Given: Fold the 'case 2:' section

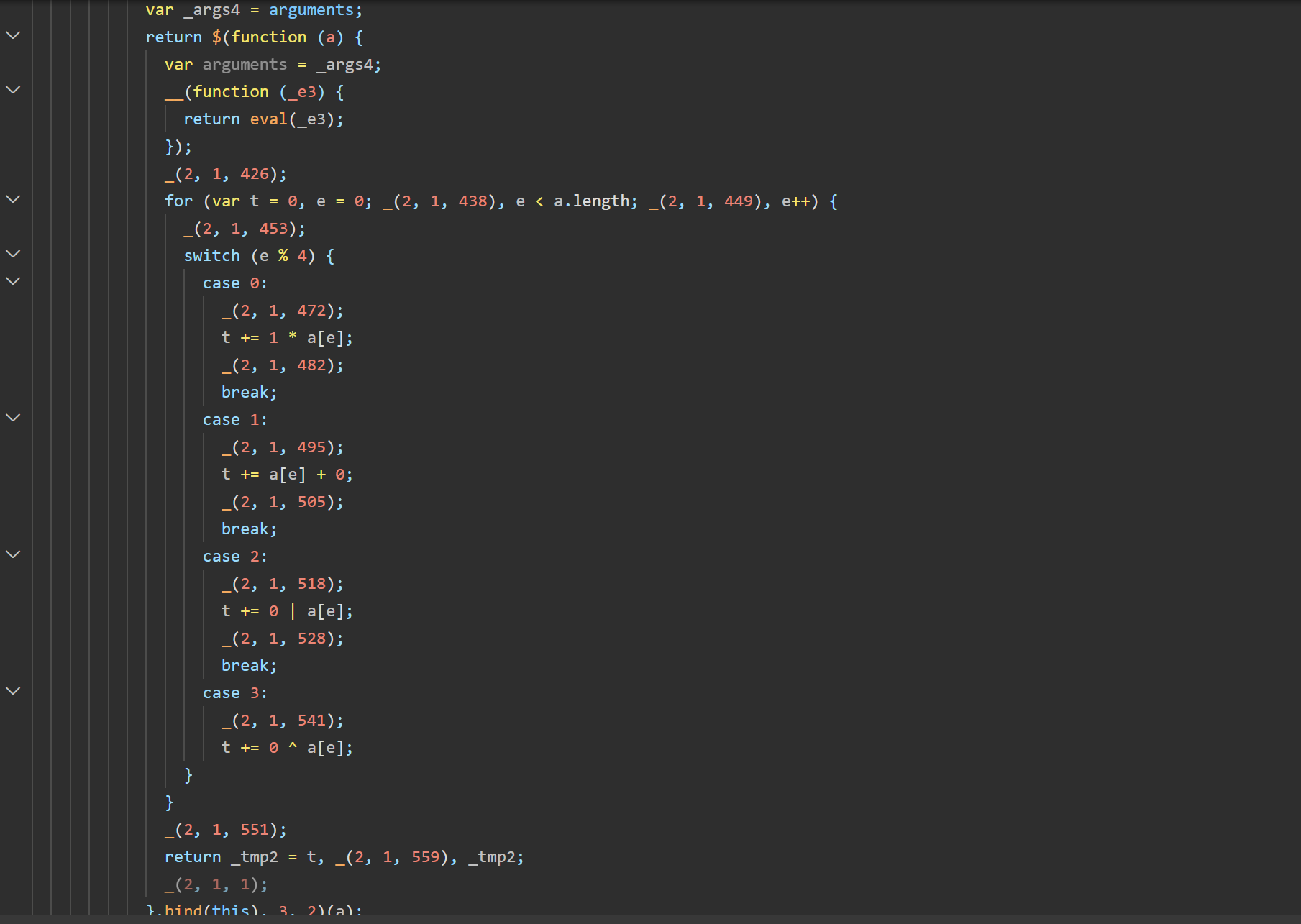Looking at the screenshot, I should 13,554.
